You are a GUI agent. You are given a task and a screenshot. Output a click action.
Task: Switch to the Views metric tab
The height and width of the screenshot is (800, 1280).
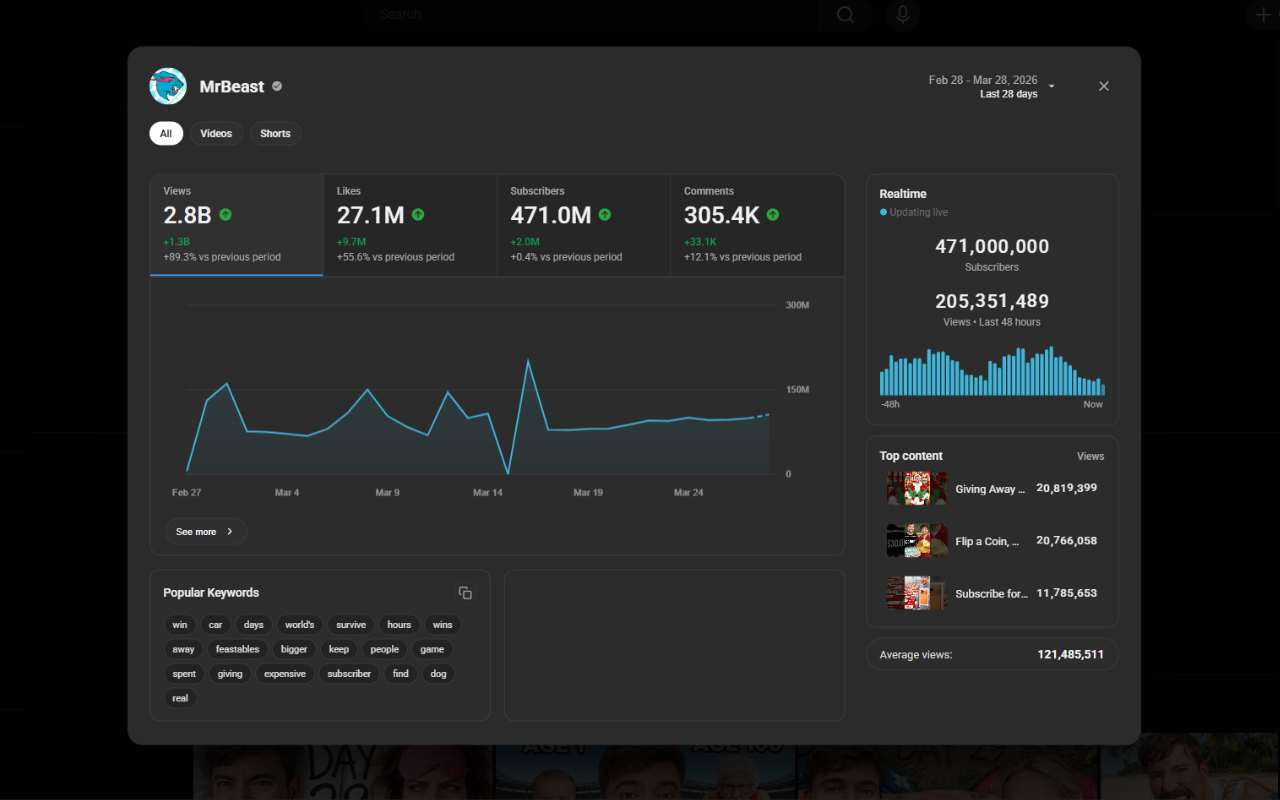(x=237, y=225)
